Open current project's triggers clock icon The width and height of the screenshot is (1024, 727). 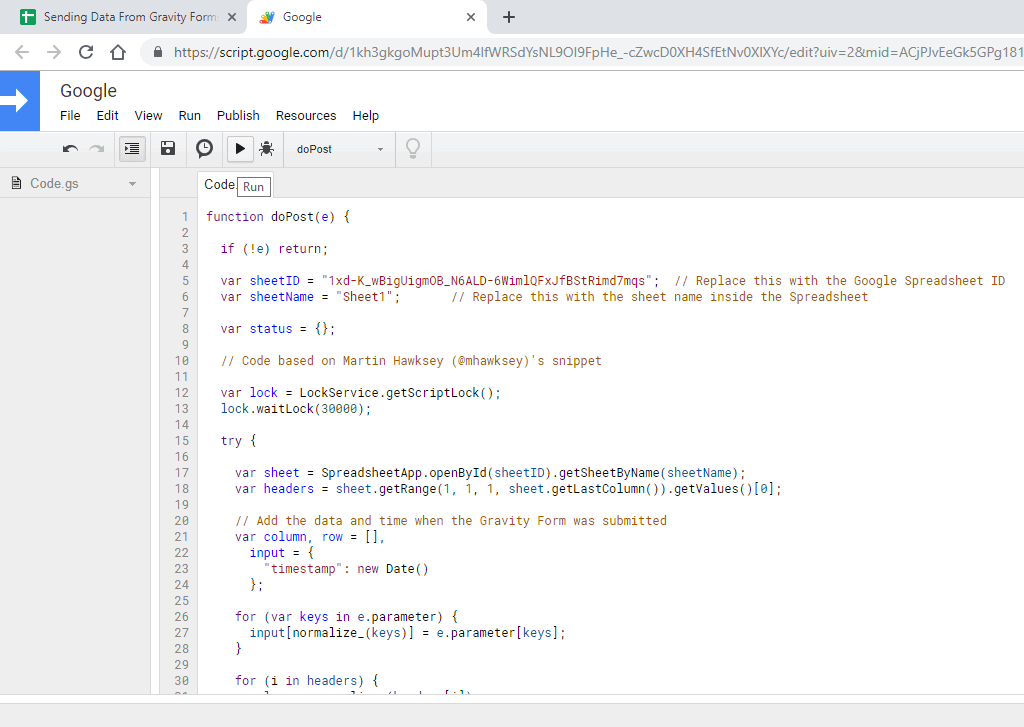coord(204,149)
